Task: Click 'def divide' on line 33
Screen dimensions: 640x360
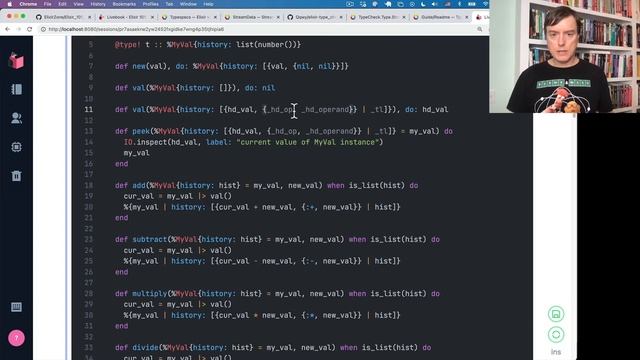Action: click(137, 347)
